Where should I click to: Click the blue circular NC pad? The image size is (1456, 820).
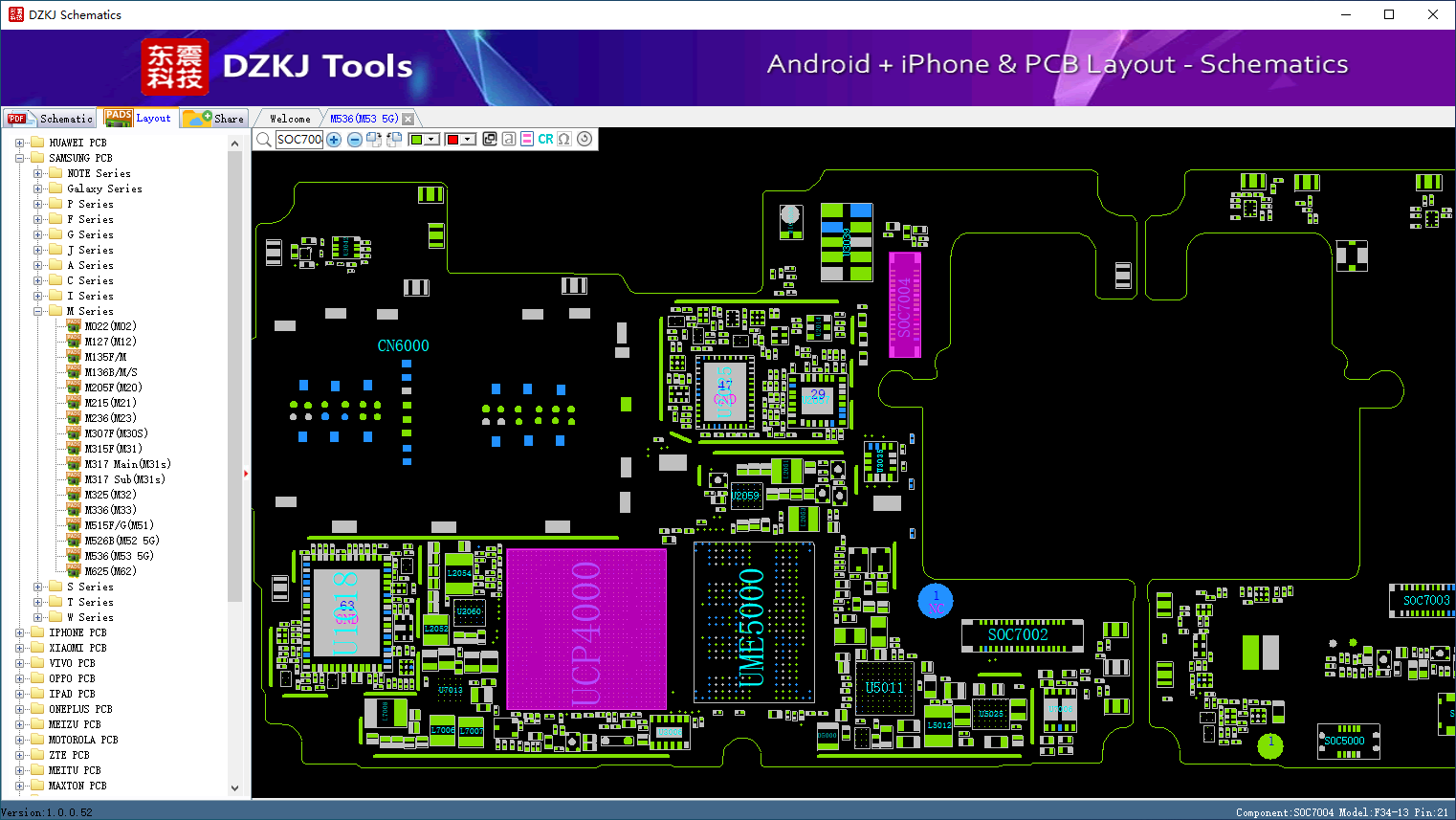pos(936,602)
